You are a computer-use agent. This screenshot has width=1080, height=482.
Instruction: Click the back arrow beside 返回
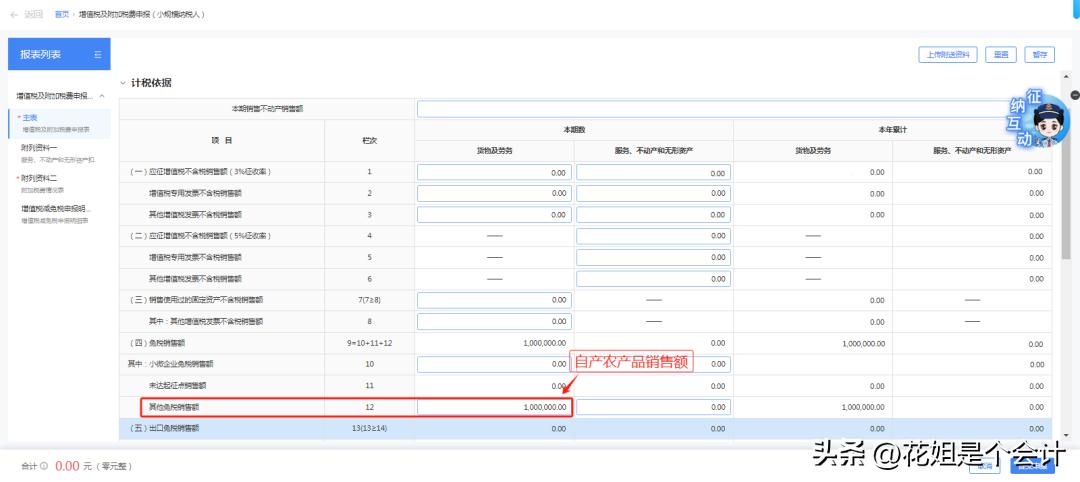pyautogui.click(x=14, y=14)
